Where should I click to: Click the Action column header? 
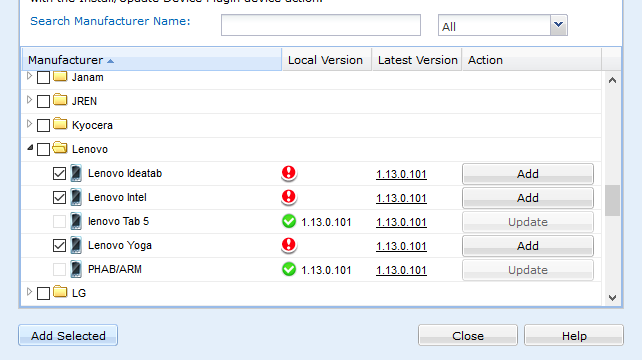click(x=531, y=60)
